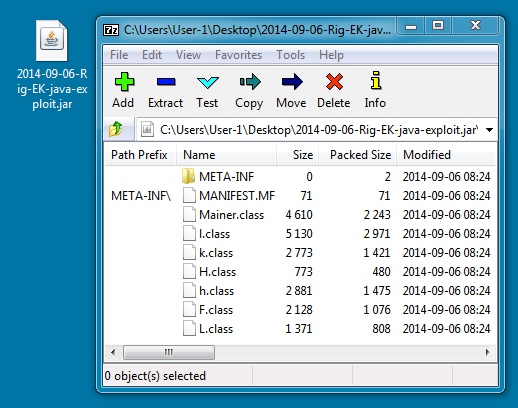Open the Tools menu
This screenshot has width=518, height=408.
(290, 55)
